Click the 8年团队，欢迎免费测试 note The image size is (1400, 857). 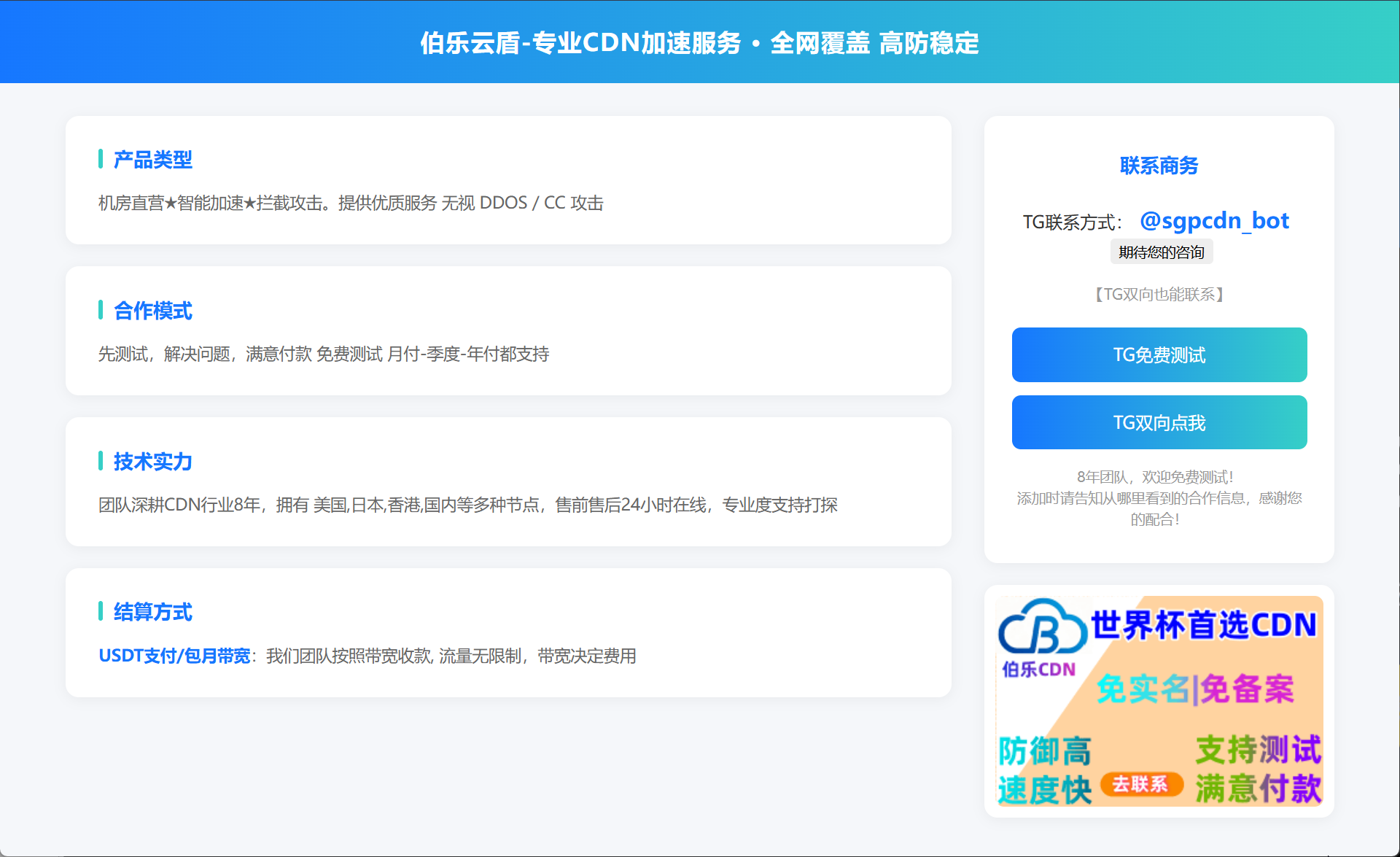click(1156, 477)
